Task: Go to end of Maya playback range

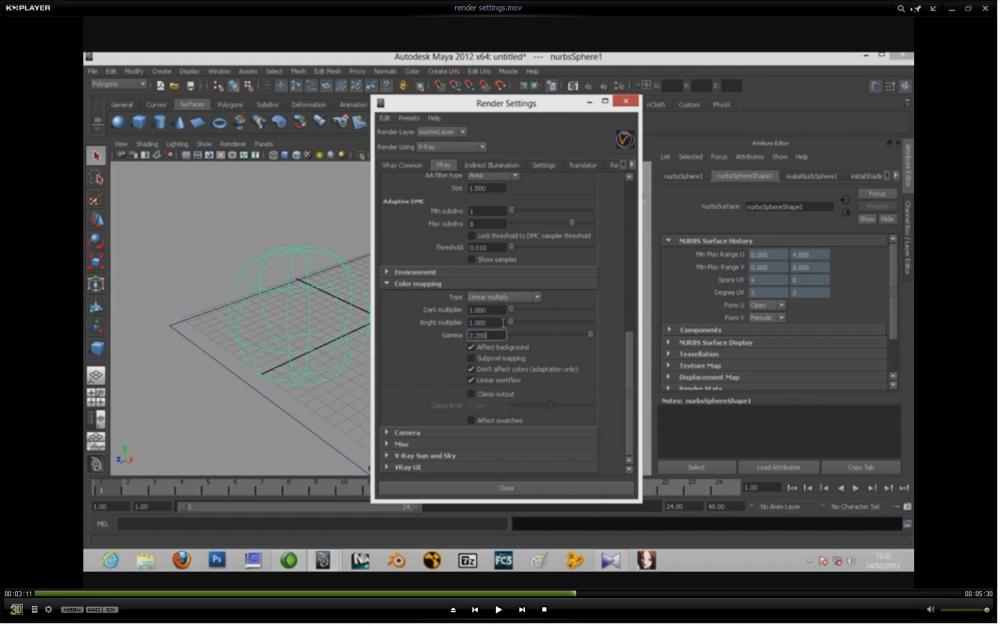Action: 904,488
